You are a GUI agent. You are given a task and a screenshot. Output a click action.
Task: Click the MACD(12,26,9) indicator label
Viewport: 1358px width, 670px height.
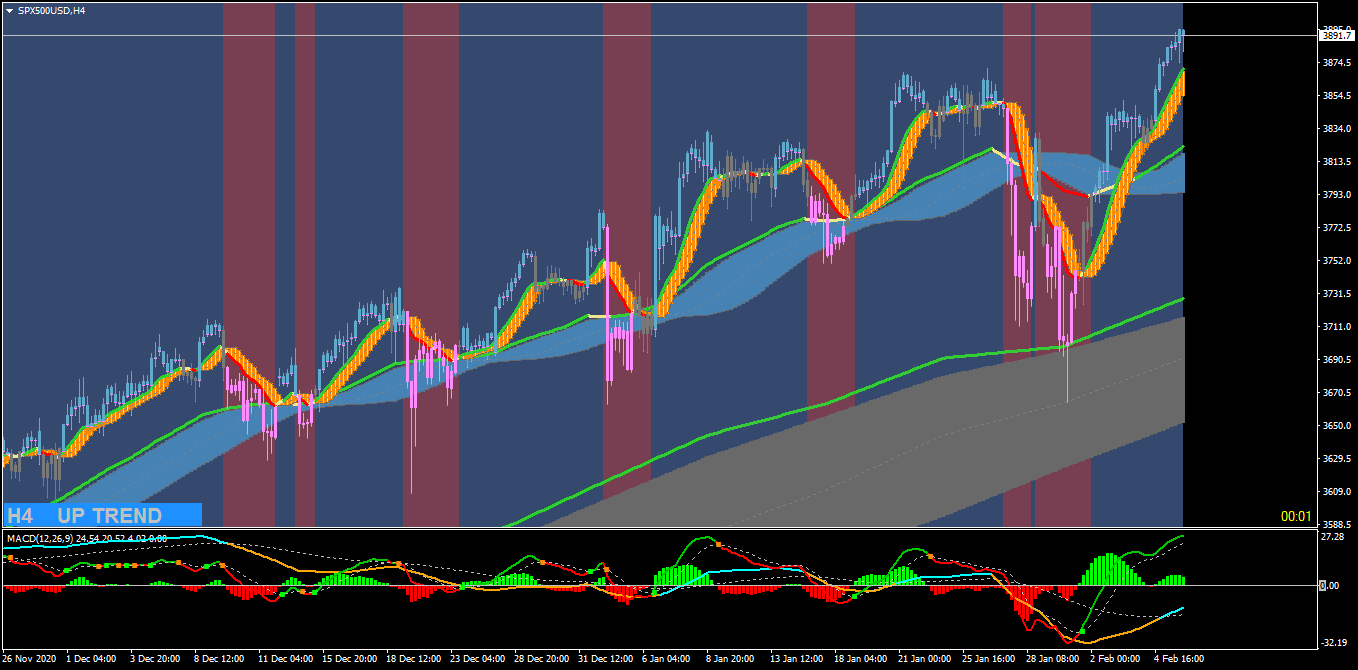point(87,539)
